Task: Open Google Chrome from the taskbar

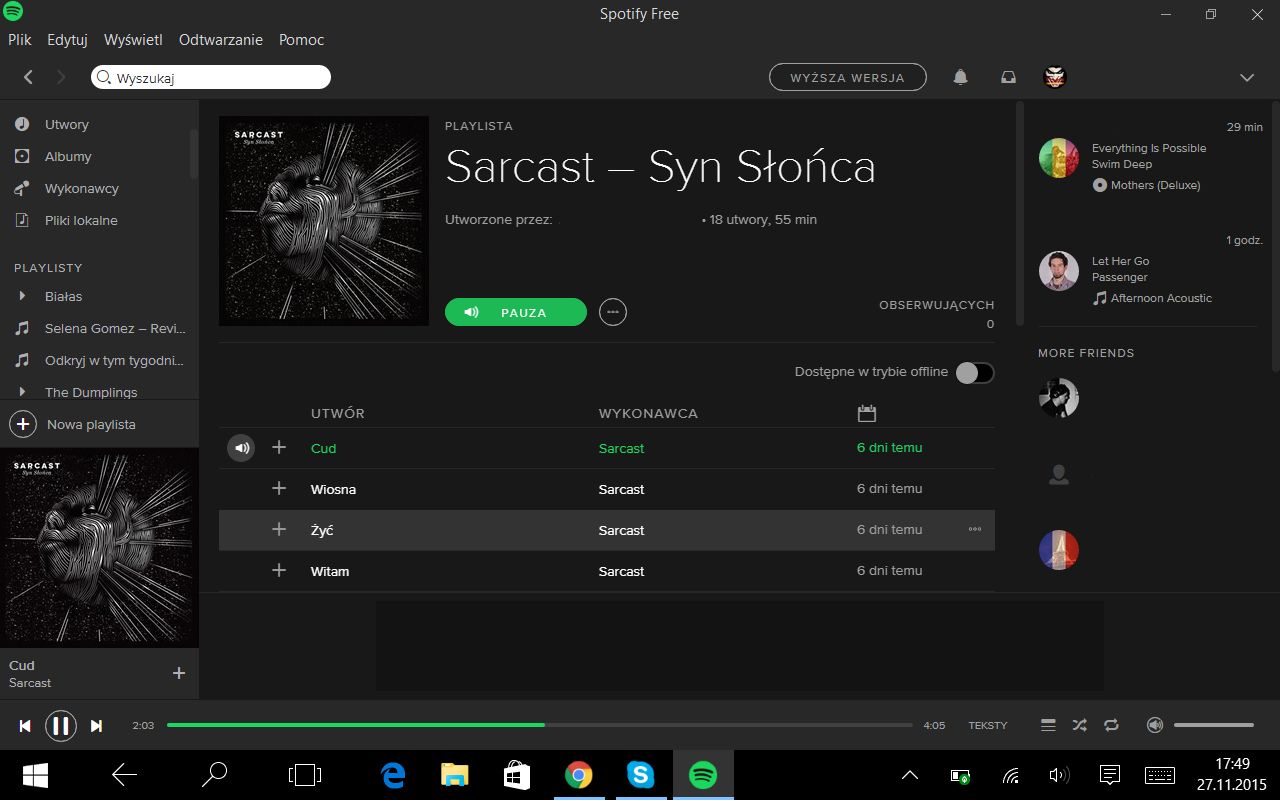Action: pyautogui.click(x=578, y=775)
